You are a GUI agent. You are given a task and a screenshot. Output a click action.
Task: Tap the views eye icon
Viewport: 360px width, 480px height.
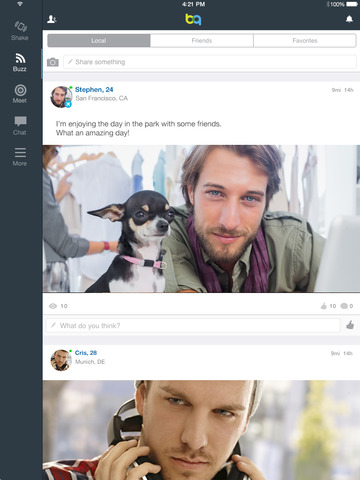click(x=53, y=306)
